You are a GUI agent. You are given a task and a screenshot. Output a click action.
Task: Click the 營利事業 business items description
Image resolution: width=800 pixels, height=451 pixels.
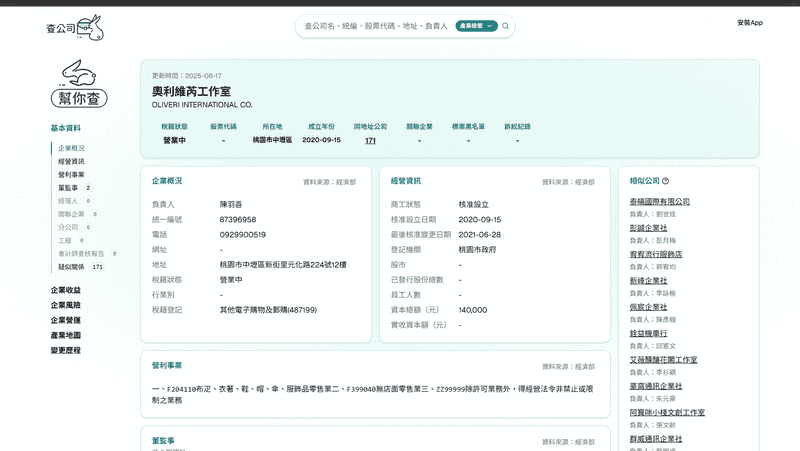372,394
